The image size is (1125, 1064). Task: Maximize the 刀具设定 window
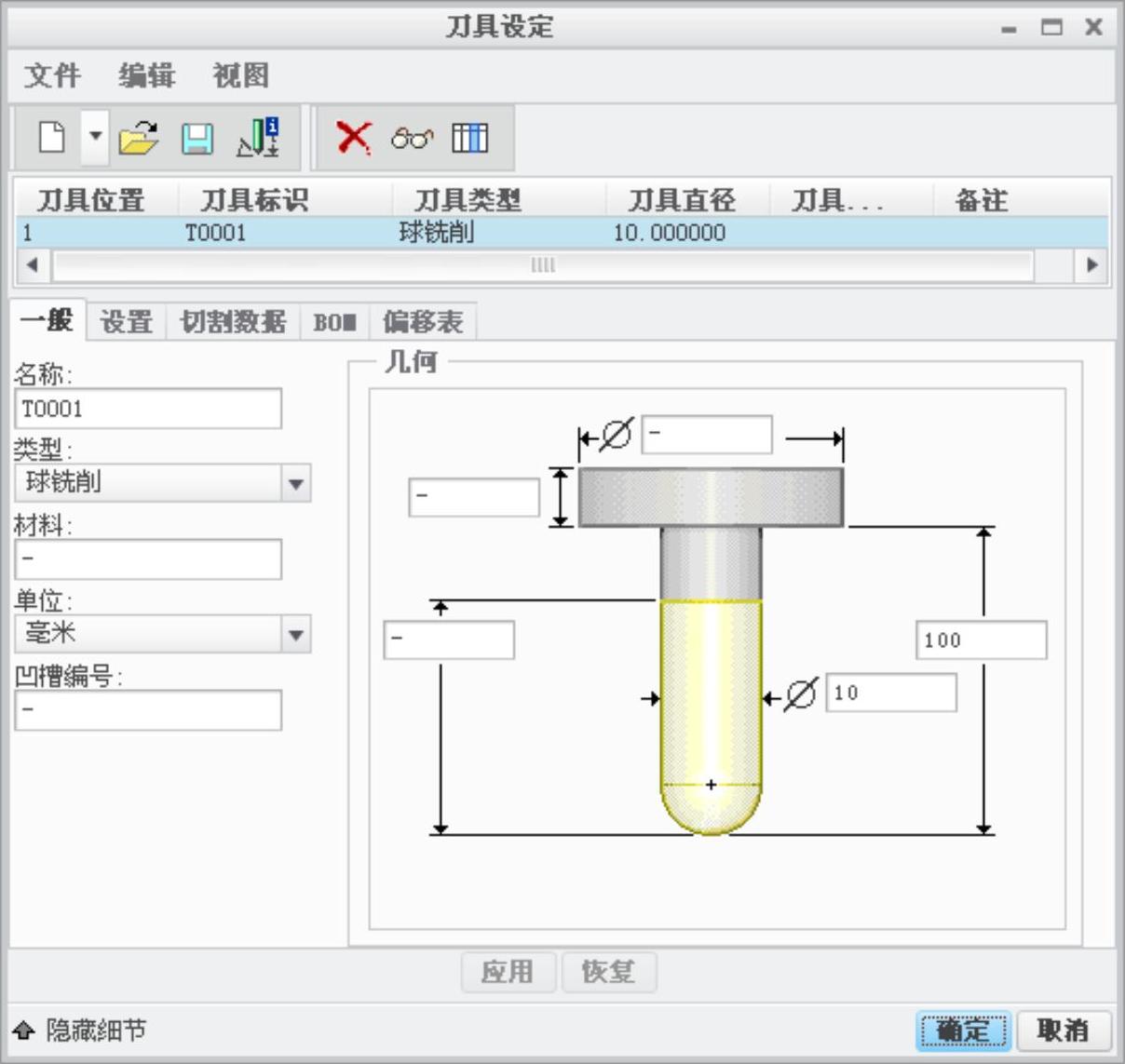point(1051,27)
